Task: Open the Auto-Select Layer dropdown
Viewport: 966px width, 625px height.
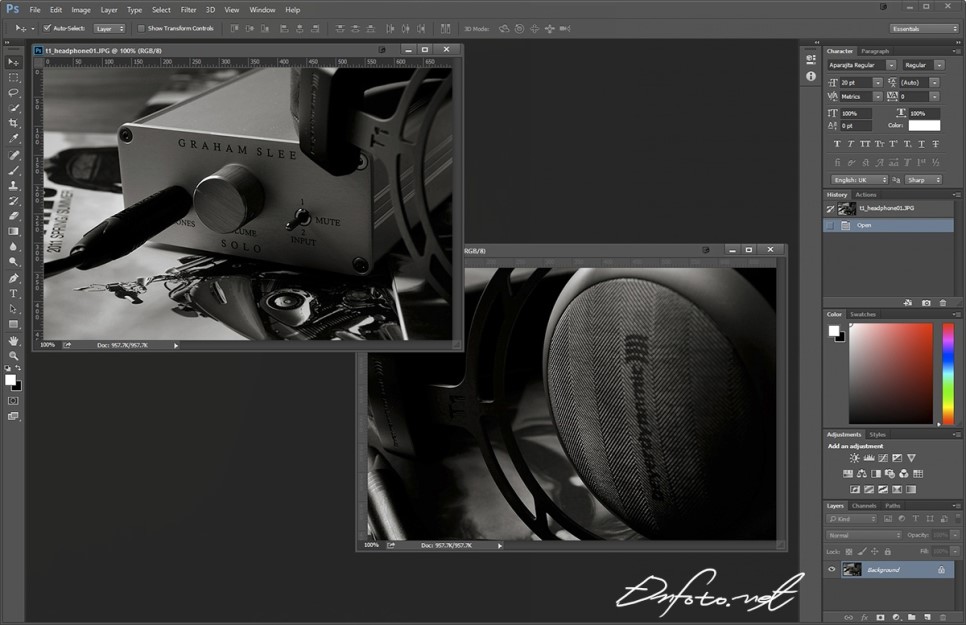Action: [110, 28]
